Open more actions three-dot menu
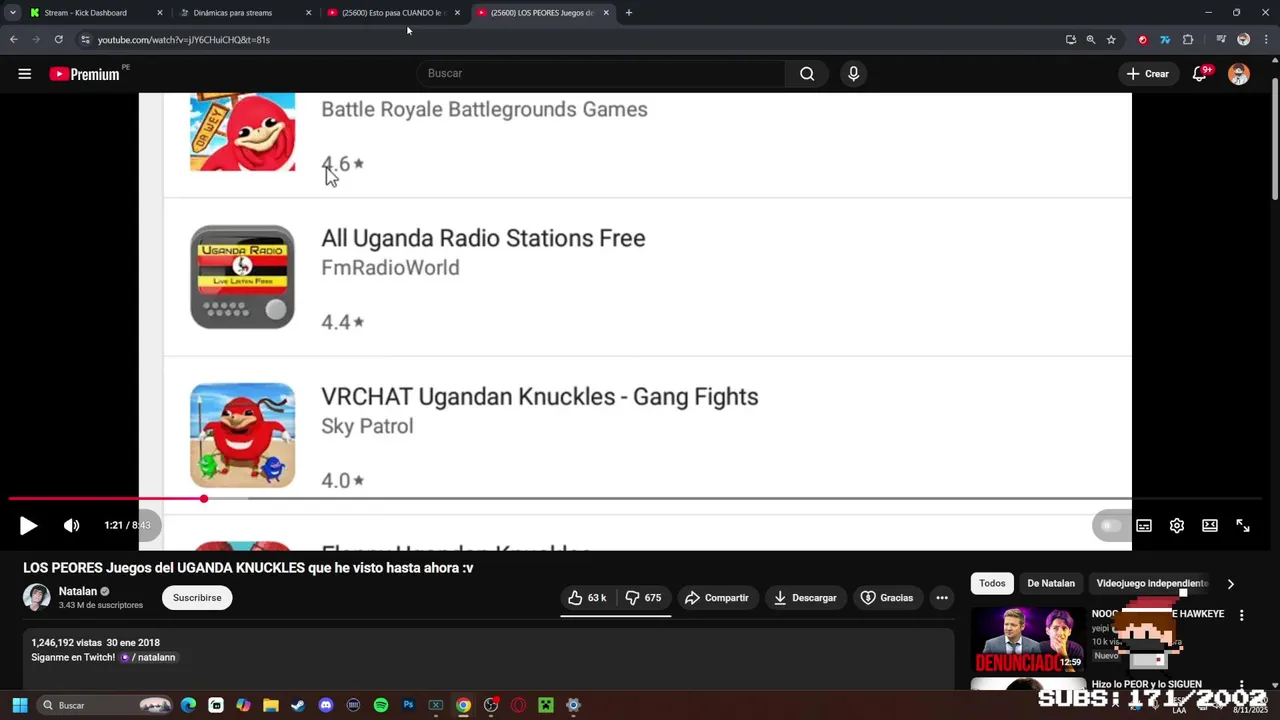Screen dimensions: 1280x720 pyautogui.click(x=942, y=598)
